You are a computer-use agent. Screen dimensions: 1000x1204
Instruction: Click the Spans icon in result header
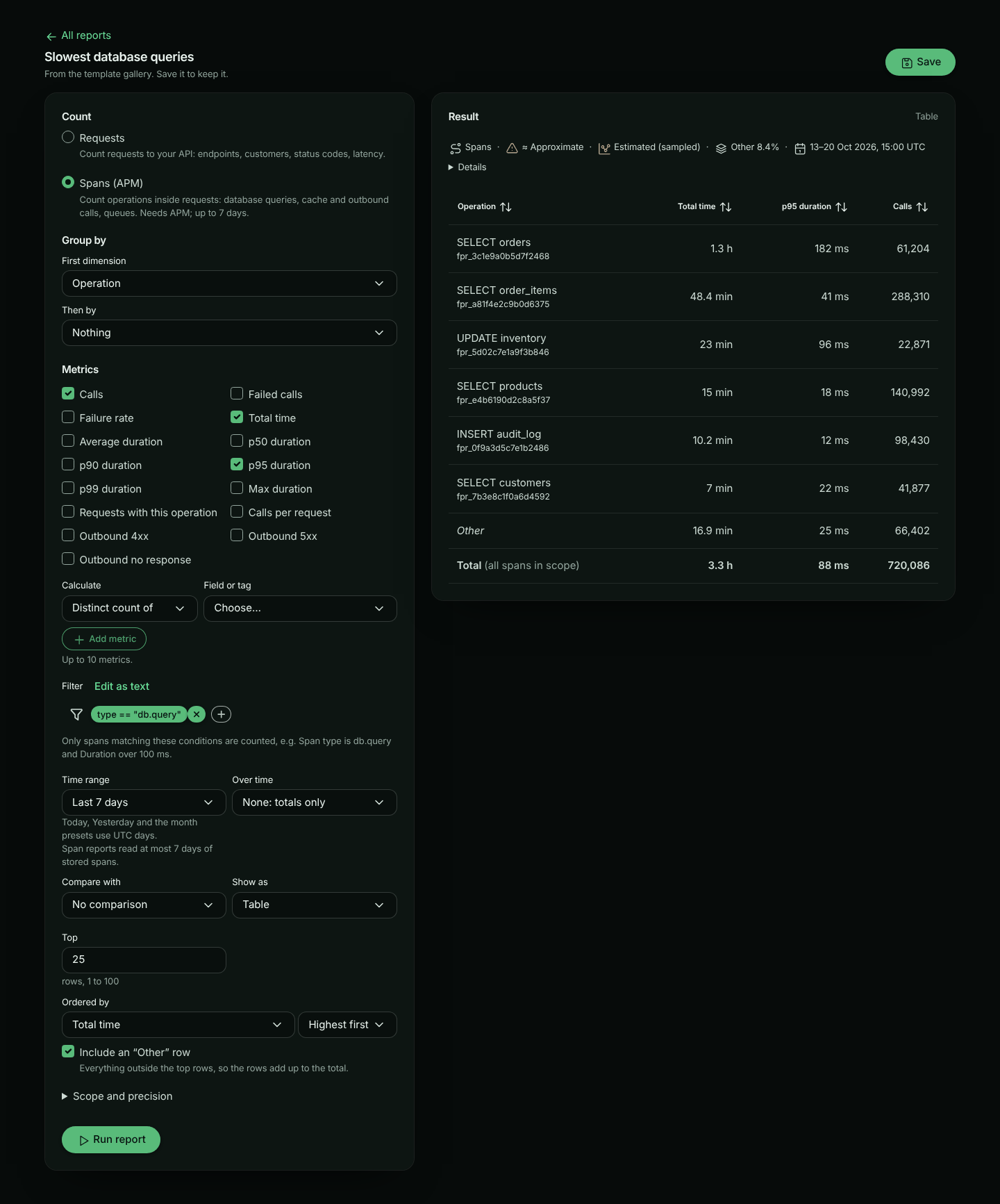[456, 148]
